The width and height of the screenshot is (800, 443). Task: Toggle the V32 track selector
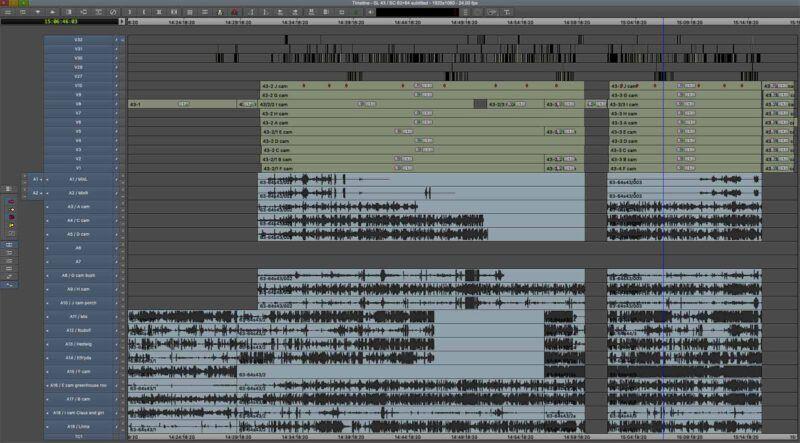click(x=79, y=40)
